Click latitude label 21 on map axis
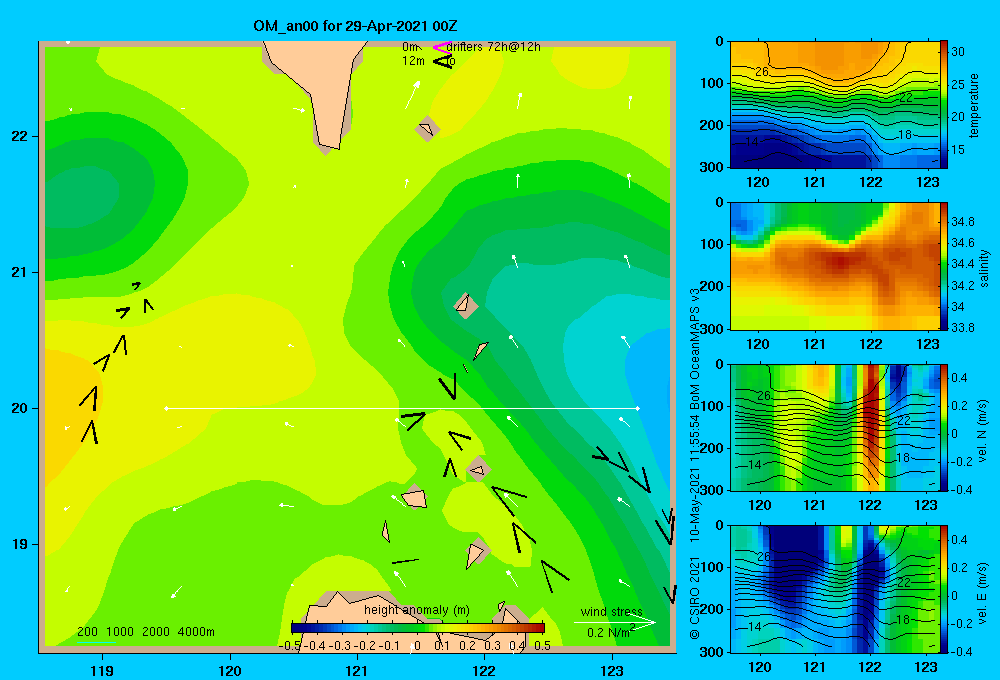This screenshot has width=1000, height=680. point(20,272)
